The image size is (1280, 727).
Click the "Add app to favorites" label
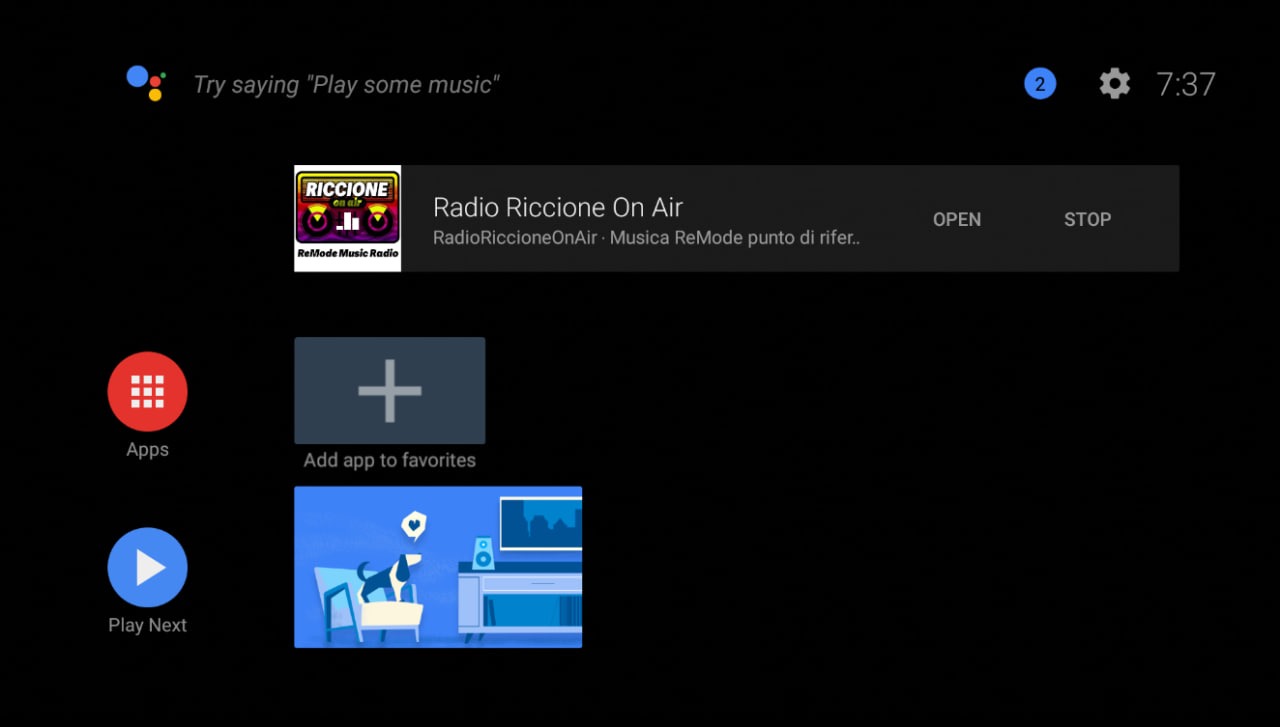coord(390,460)
